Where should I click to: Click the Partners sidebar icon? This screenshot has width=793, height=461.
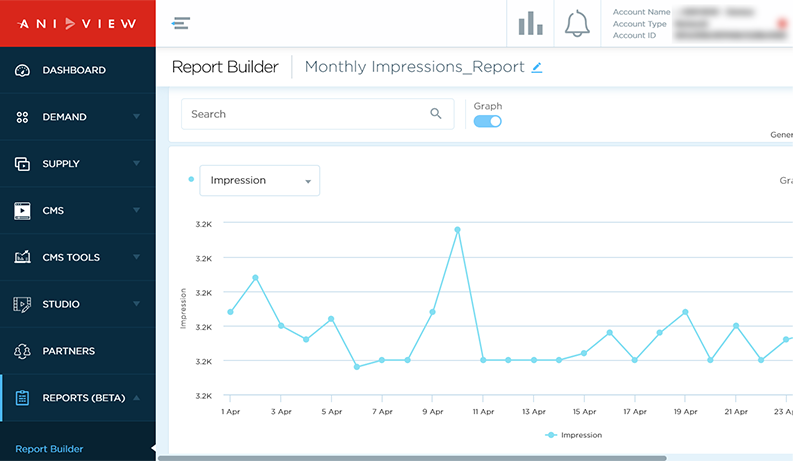click(22, 351)
